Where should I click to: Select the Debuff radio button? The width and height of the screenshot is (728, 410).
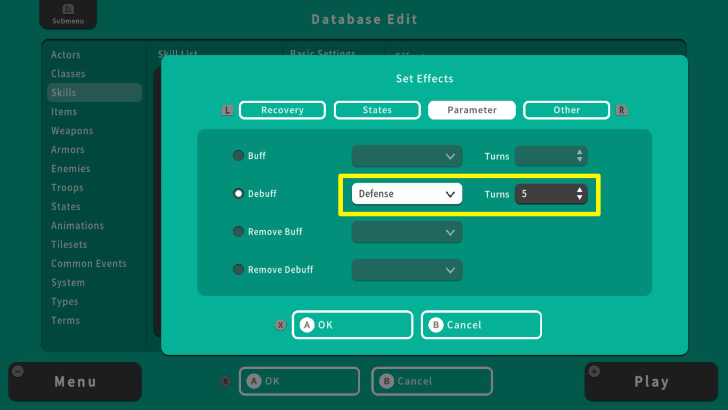pyautogui.click(x=238, y=194)
